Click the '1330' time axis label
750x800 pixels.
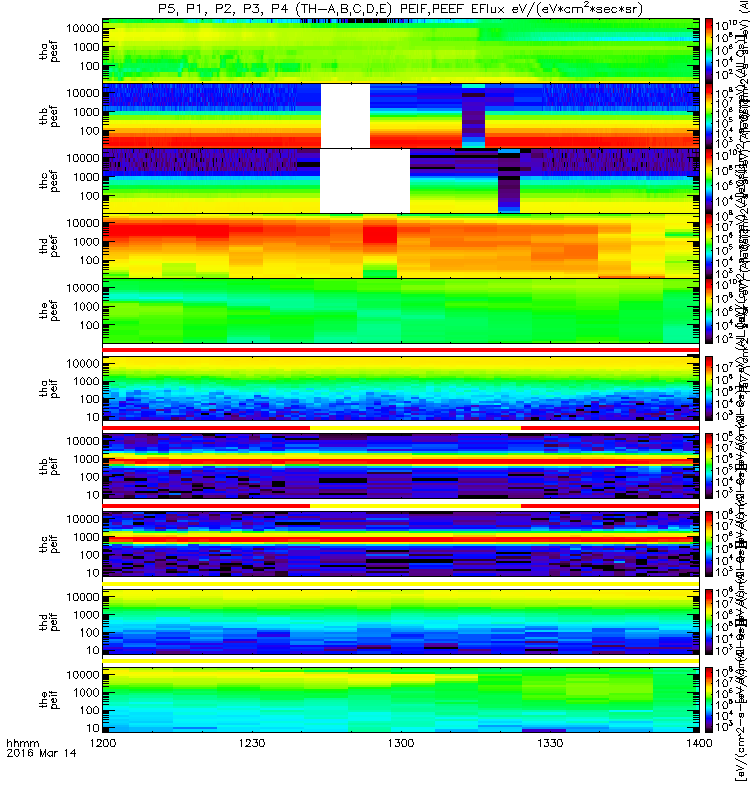(550, 743)
